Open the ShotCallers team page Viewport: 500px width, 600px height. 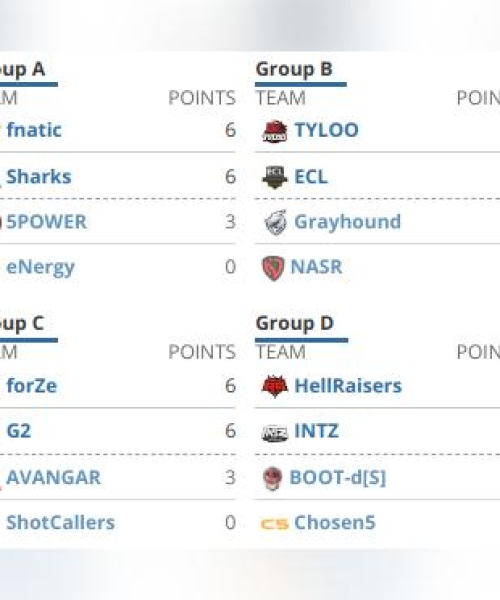click(60, 523)
